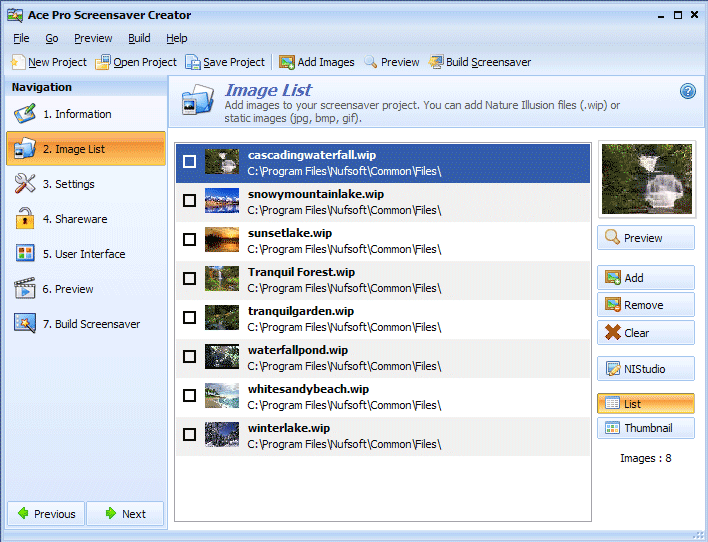708x542 pixels.
Task: Click the green Previous arrow icon
Action: click(23, 513)
